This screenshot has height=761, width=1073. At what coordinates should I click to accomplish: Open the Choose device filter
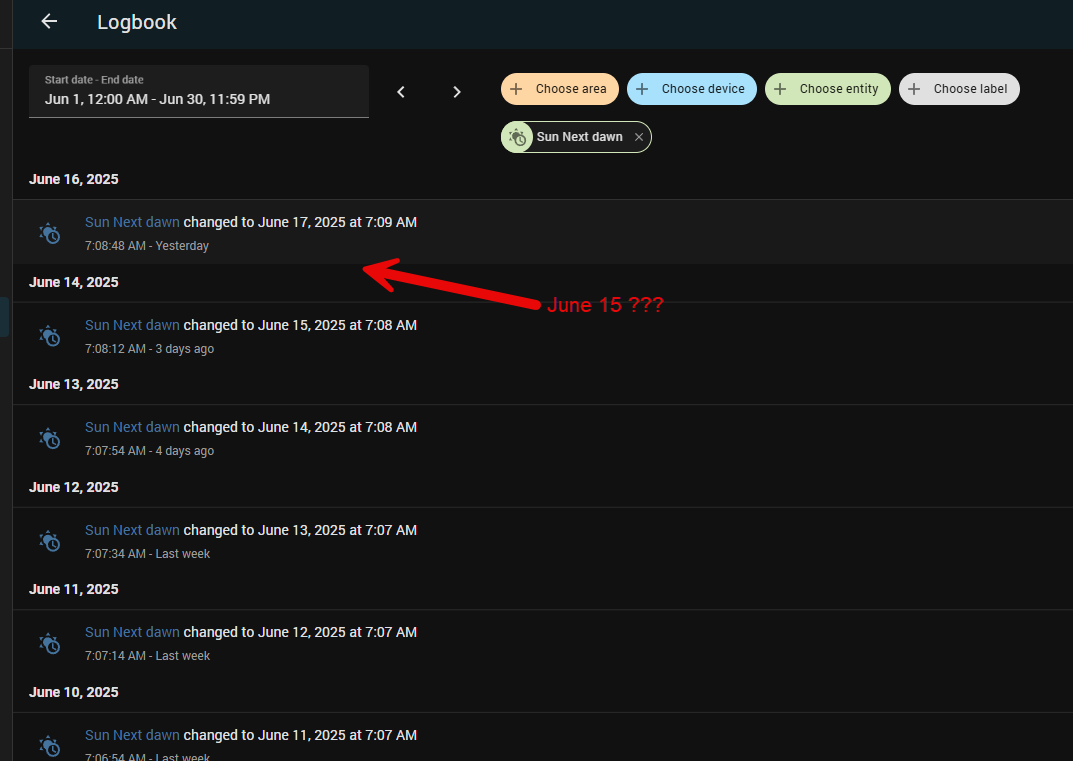point(691,88)
